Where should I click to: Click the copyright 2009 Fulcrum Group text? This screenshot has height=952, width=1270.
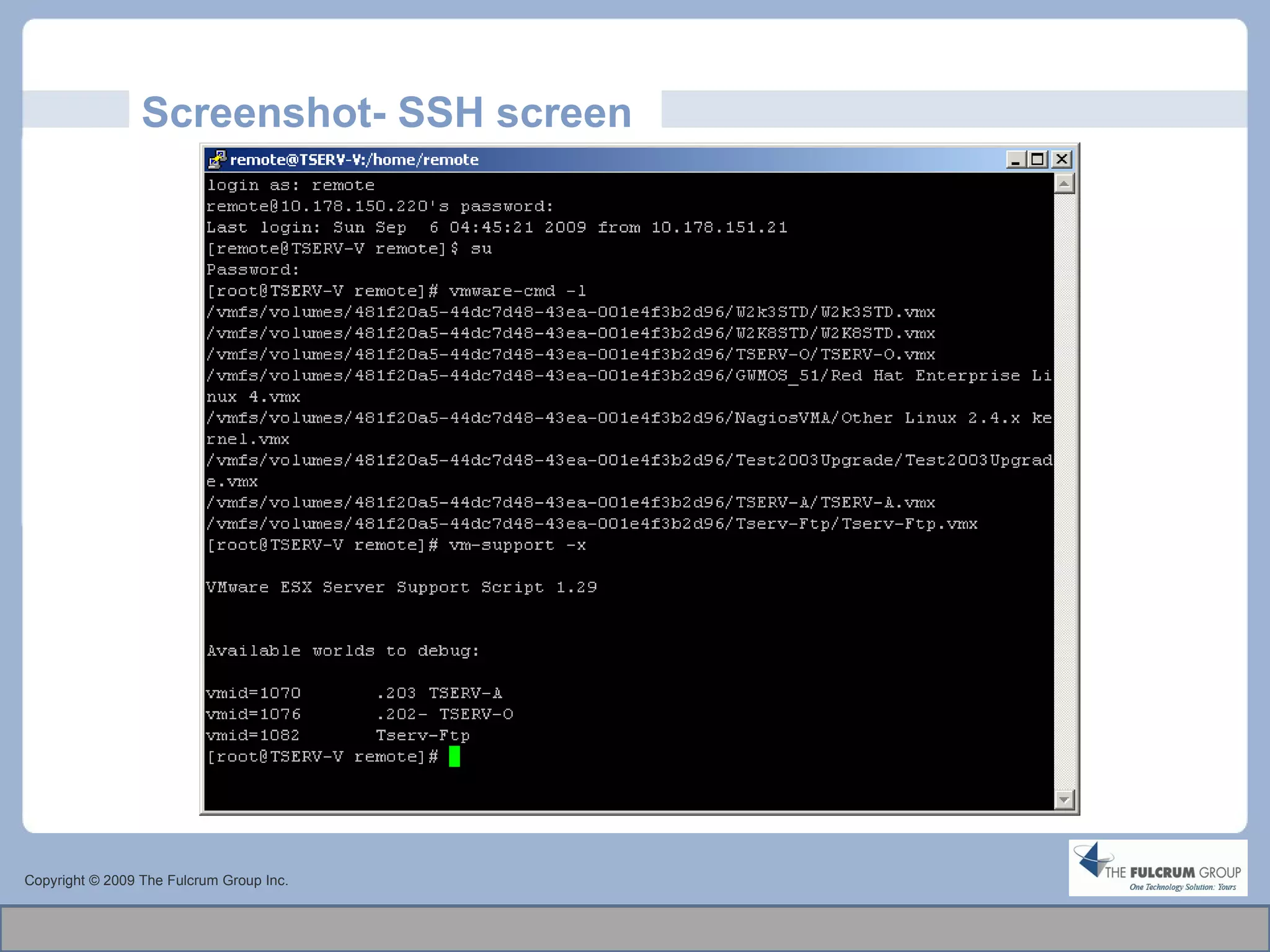pos(156,880)
